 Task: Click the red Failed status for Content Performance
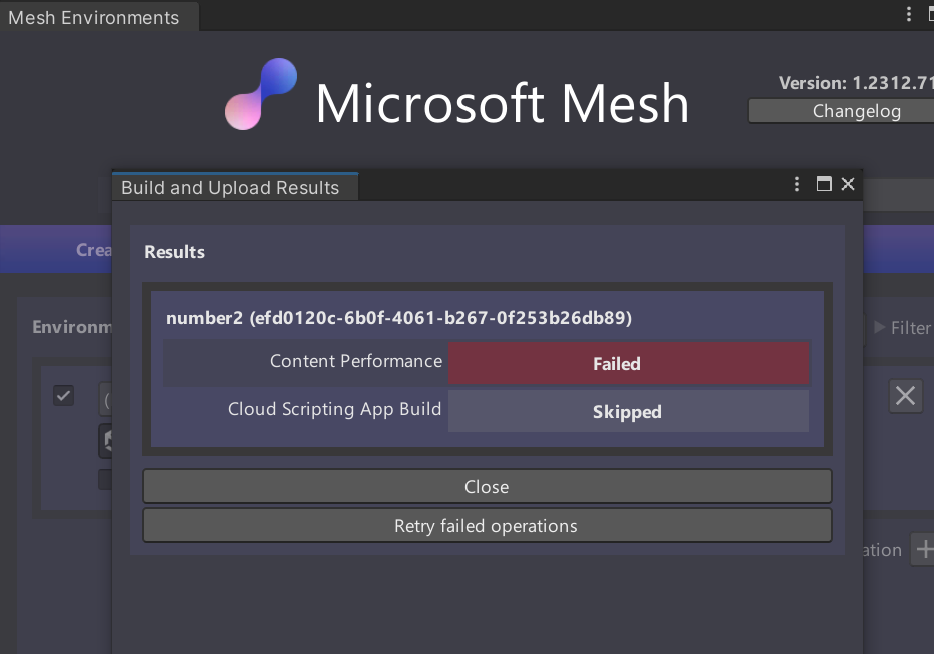point(628,364)
